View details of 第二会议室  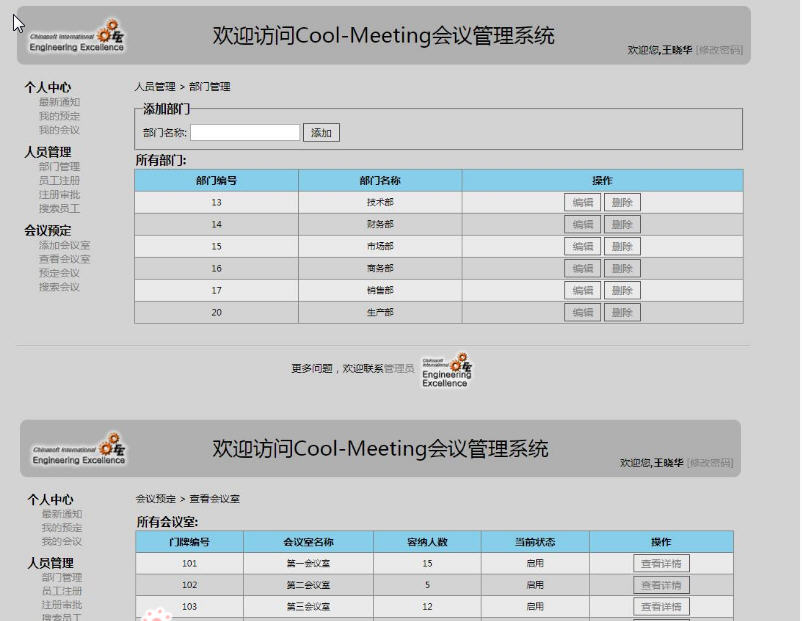point(661,585)
